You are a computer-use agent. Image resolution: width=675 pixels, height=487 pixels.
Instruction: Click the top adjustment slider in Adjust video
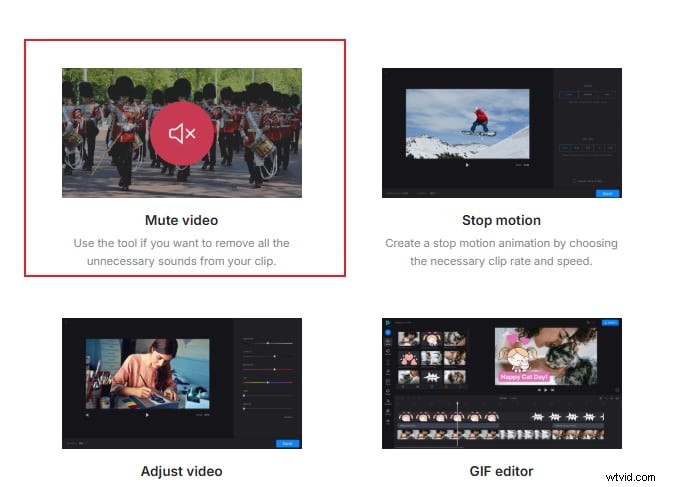click(x=268, y=343)
